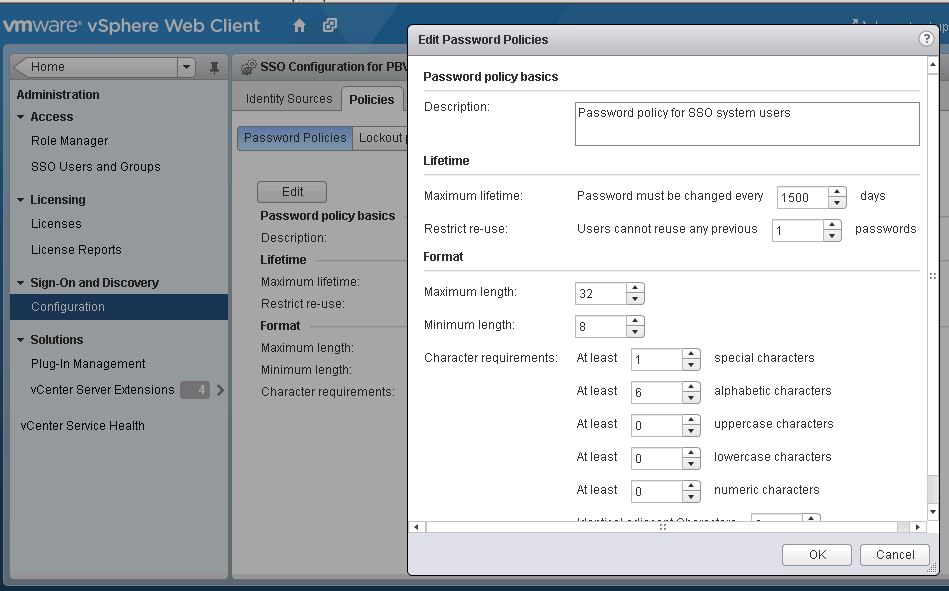Image resolution: width=949 pixels, height=591 pixels.
Task: Select the Password Policies sub-tab
Action: (x=295, y=138)
